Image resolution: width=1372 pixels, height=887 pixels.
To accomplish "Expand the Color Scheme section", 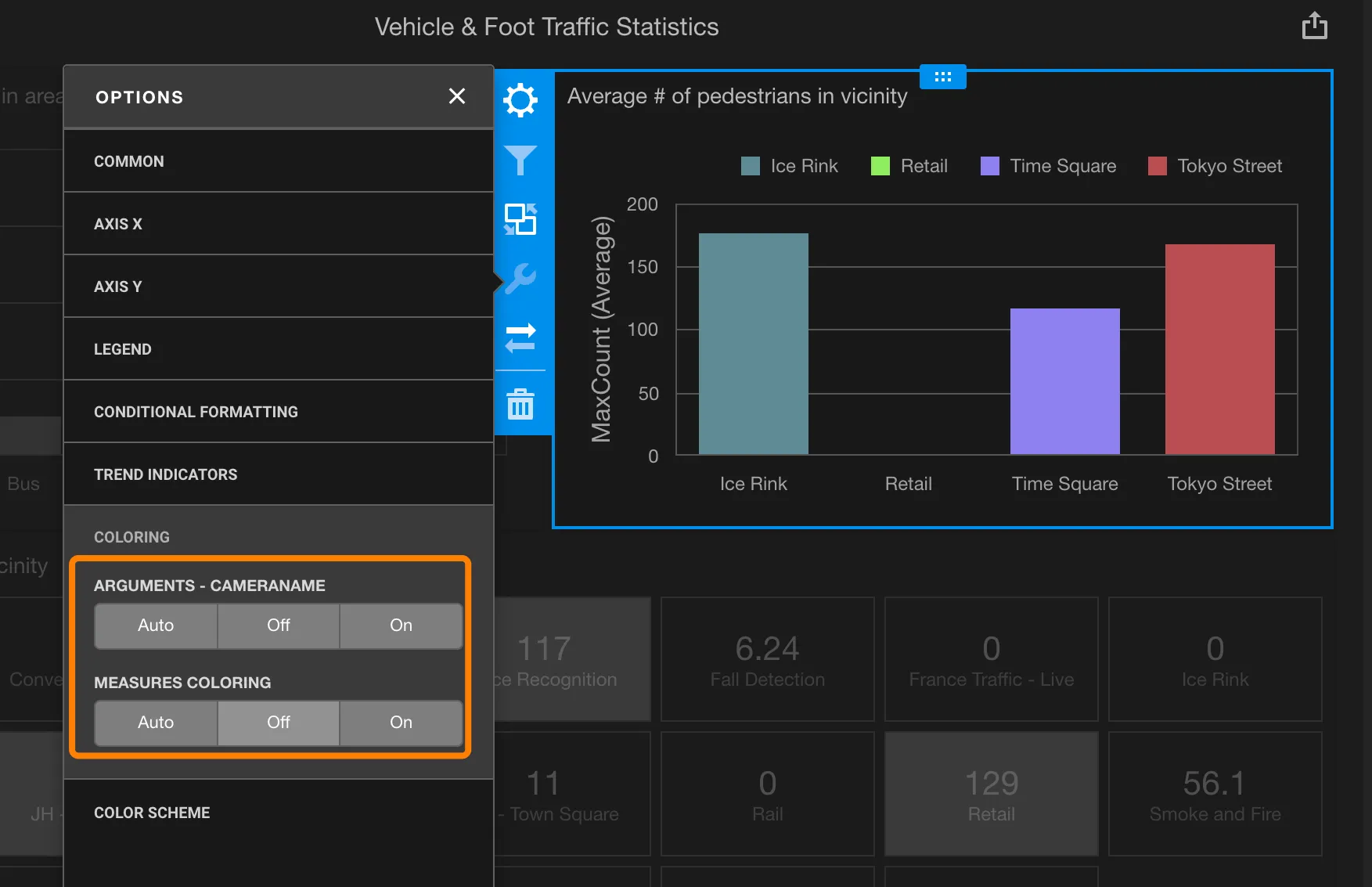I will (x=279, y=813).
